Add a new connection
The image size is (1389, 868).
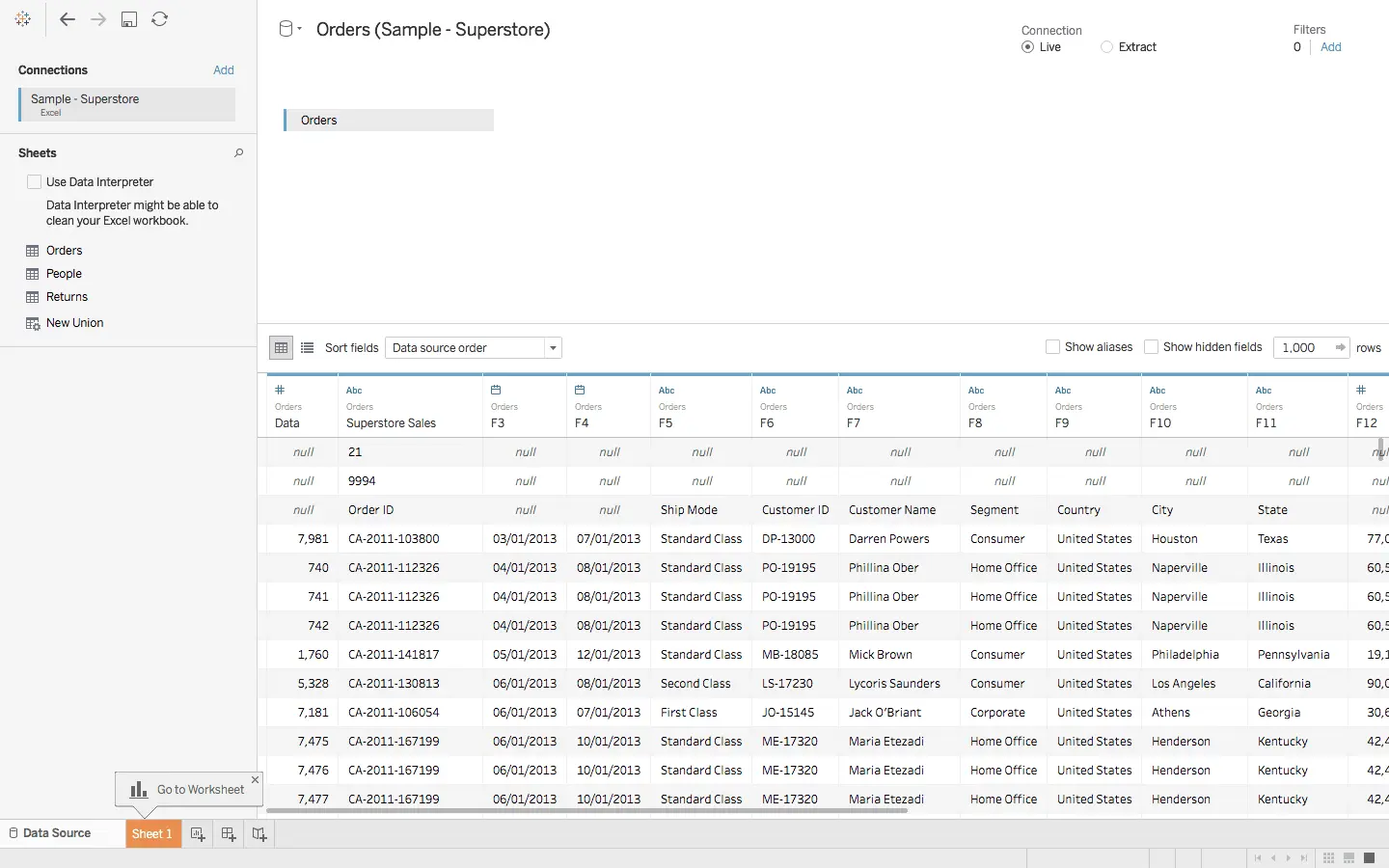224,70
